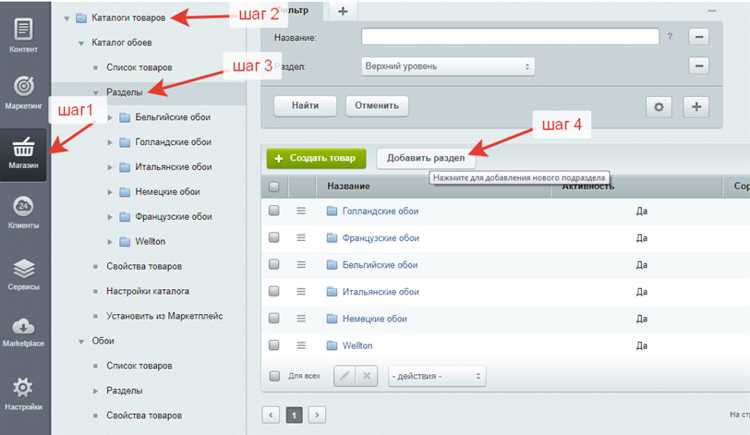Viewport: 750px width, 435px height.
Task: Focus the Название filter text field
Action: (510, 37)
